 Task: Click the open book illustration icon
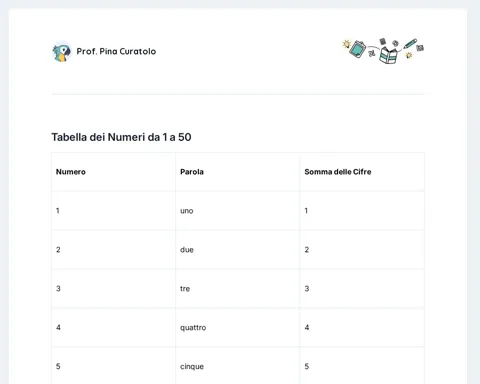pyautogui.click(x=388, y=55)
